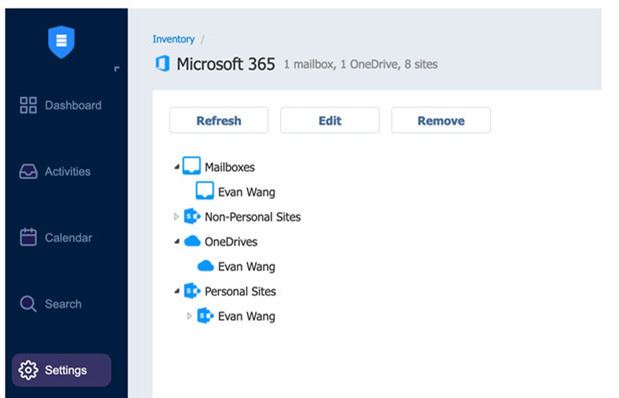Click the Personal Sites SharePoint icon
Image resolution: width=619 pixels, height=398 pixels.
point(192,291)
